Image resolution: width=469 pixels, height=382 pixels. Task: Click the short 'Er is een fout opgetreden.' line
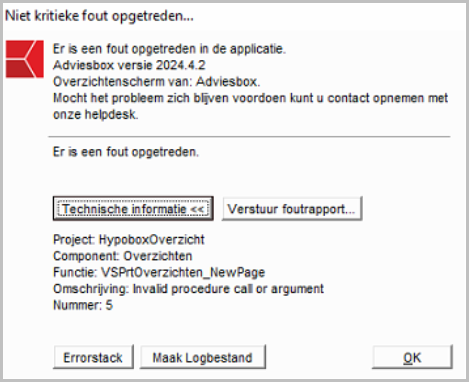(x=126, y=152)
